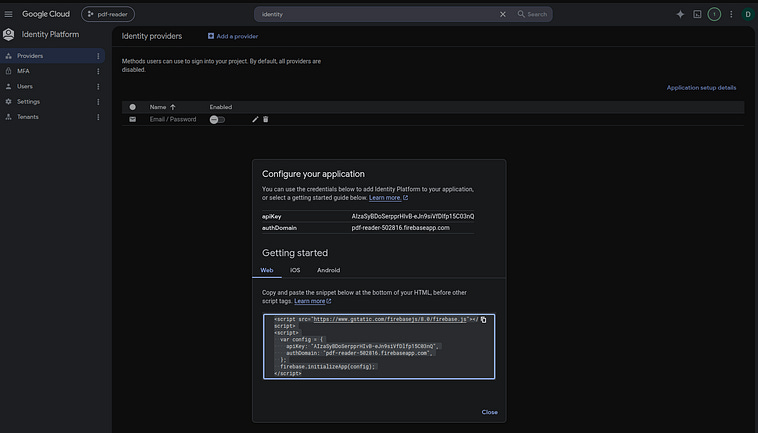Click the search field containing 'identity'
Viewport: 758px width, 433px height.
click(x=377, y=14)
